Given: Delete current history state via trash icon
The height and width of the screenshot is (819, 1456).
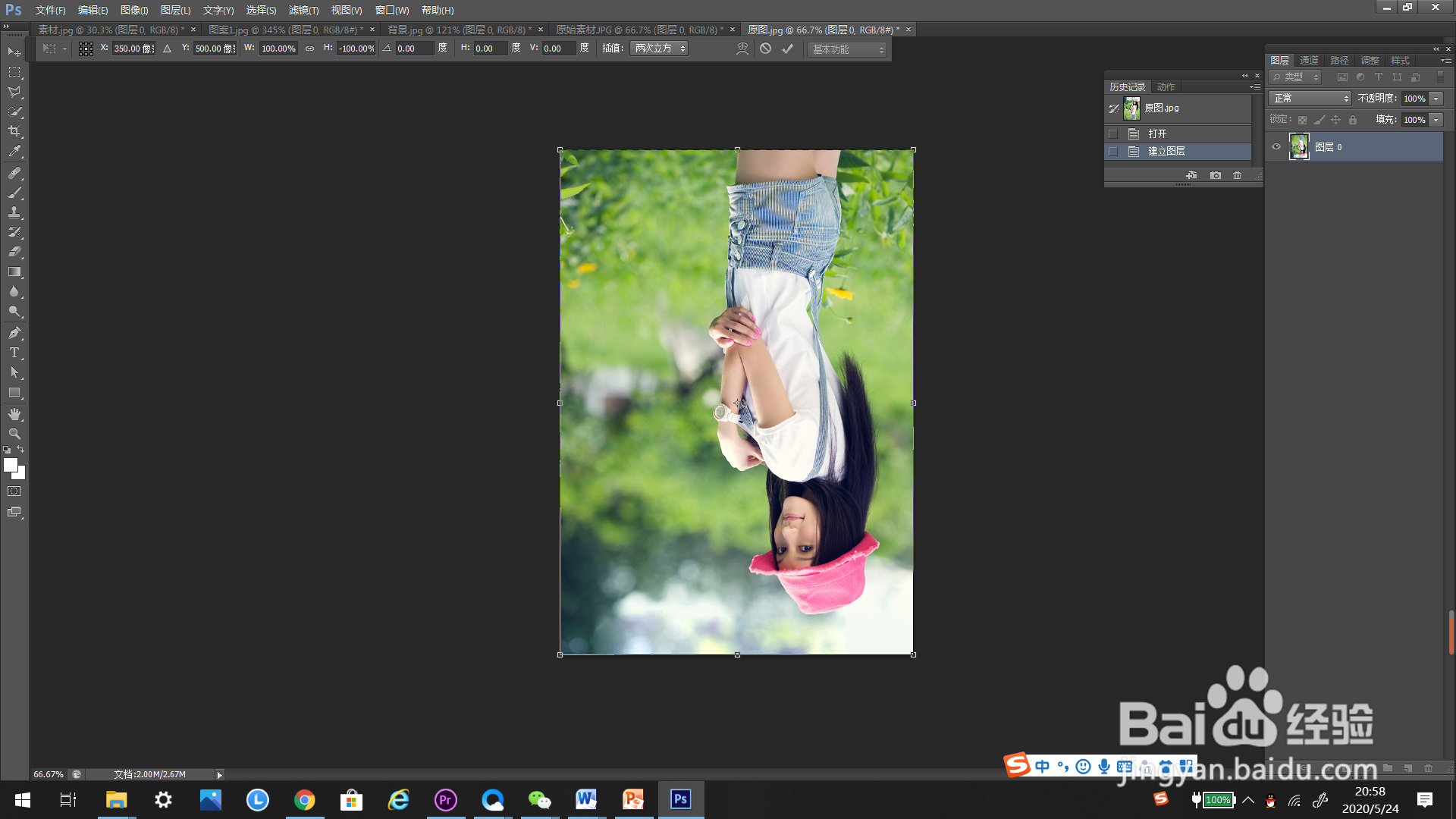Looking at the screenshot, I should tap(1238, 175).
